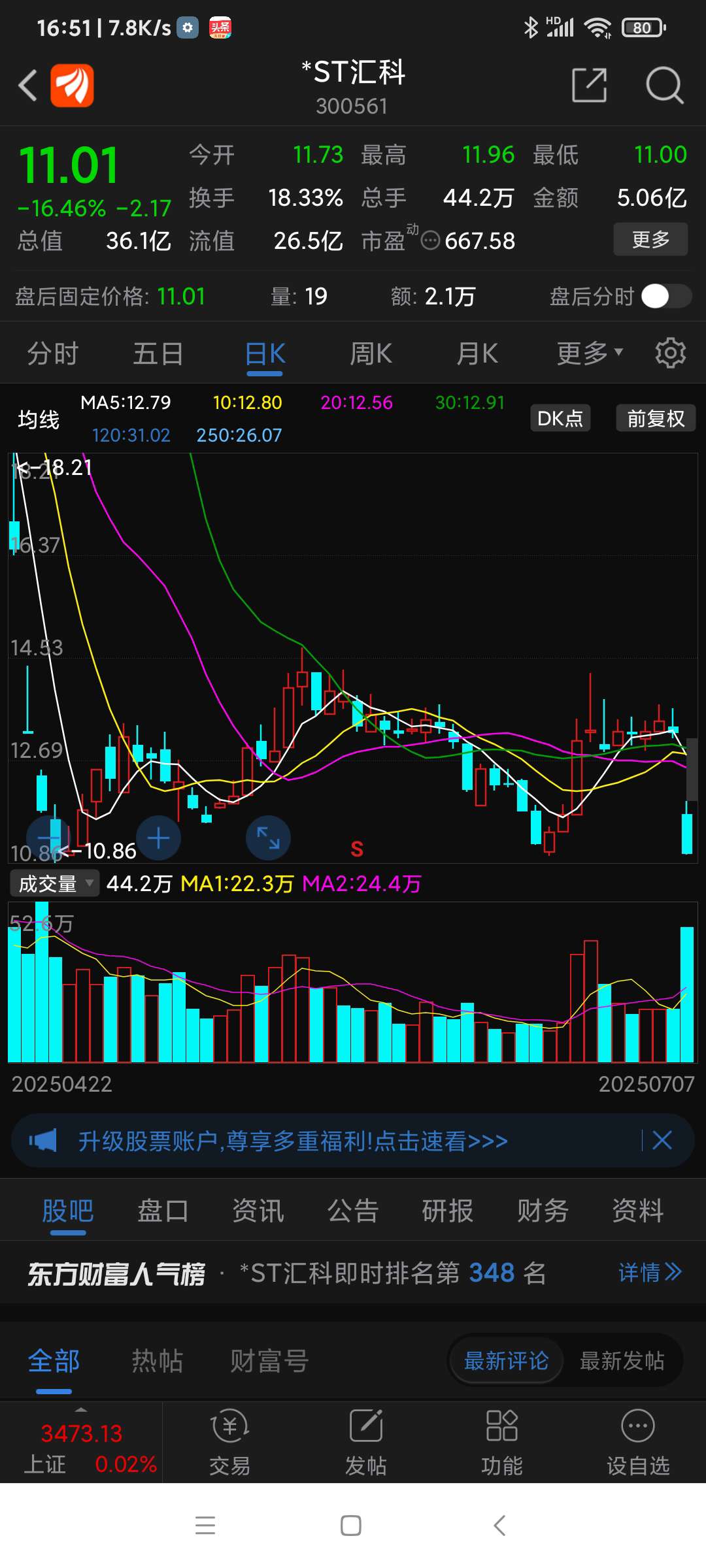Tap the share icon in header
Screen dimensions: 706x1568
pyautogui.click(x=590, y=85)
